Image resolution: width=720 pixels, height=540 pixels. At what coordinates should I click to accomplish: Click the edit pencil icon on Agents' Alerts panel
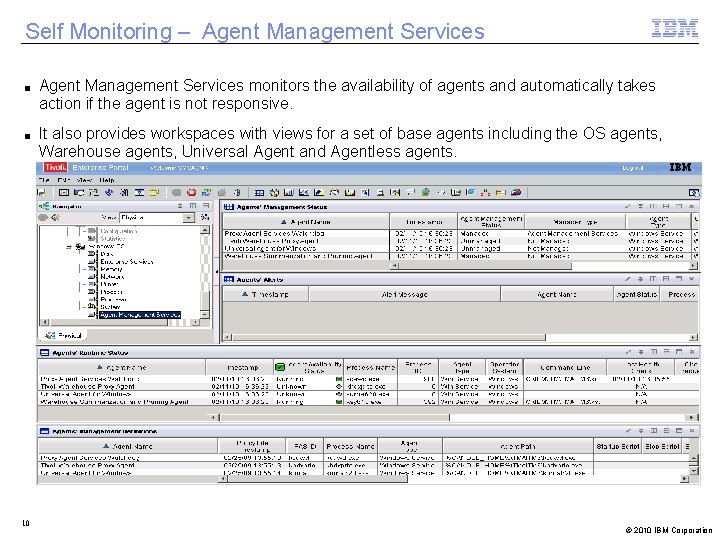pos(628,279)
